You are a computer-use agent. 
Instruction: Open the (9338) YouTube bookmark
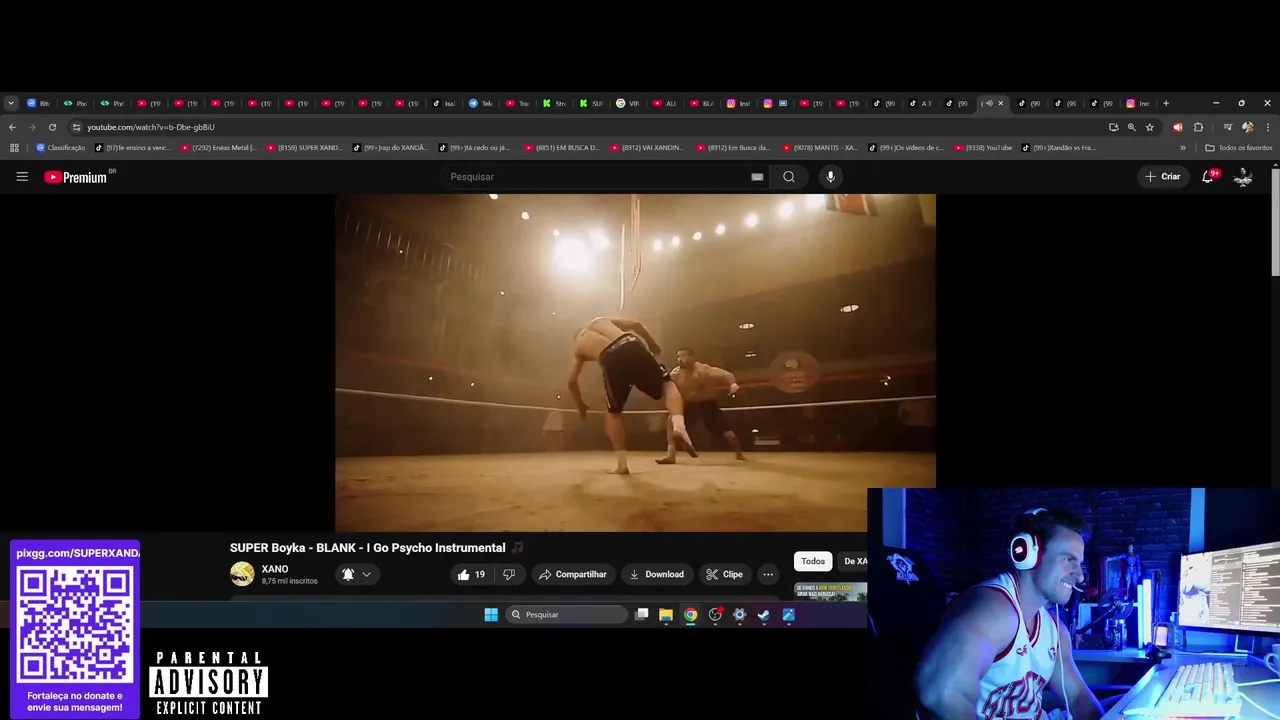tap(983, 148)
